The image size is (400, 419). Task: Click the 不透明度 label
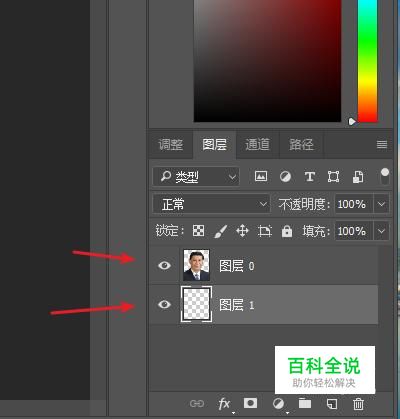click(304, 204)
